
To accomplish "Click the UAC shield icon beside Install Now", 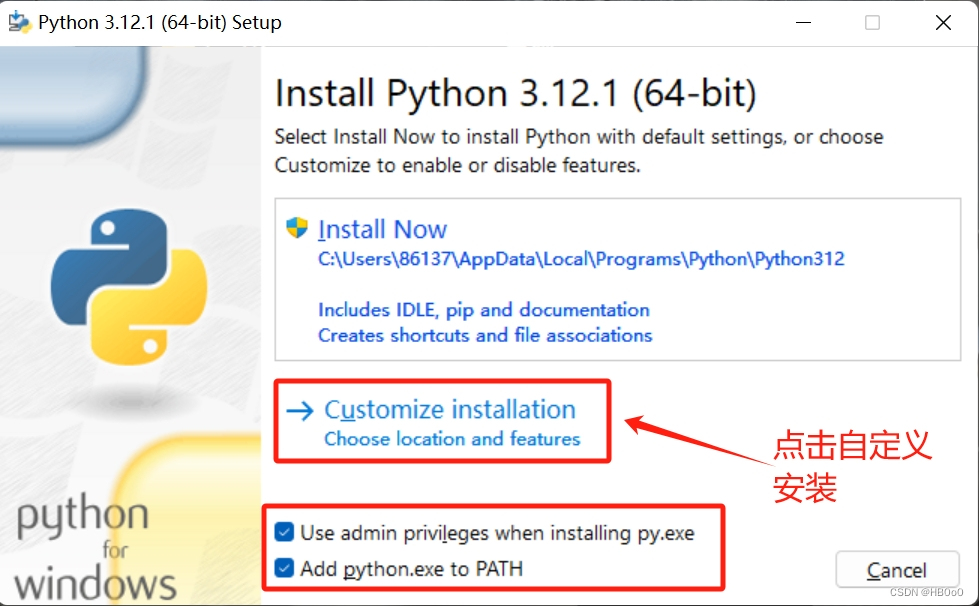I will point(297,228).
